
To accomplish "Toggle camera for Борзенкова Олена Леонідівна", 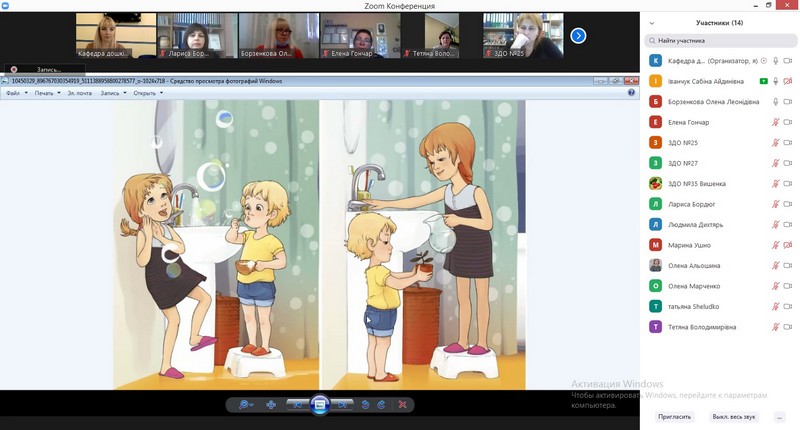I will tap(788, 102).
